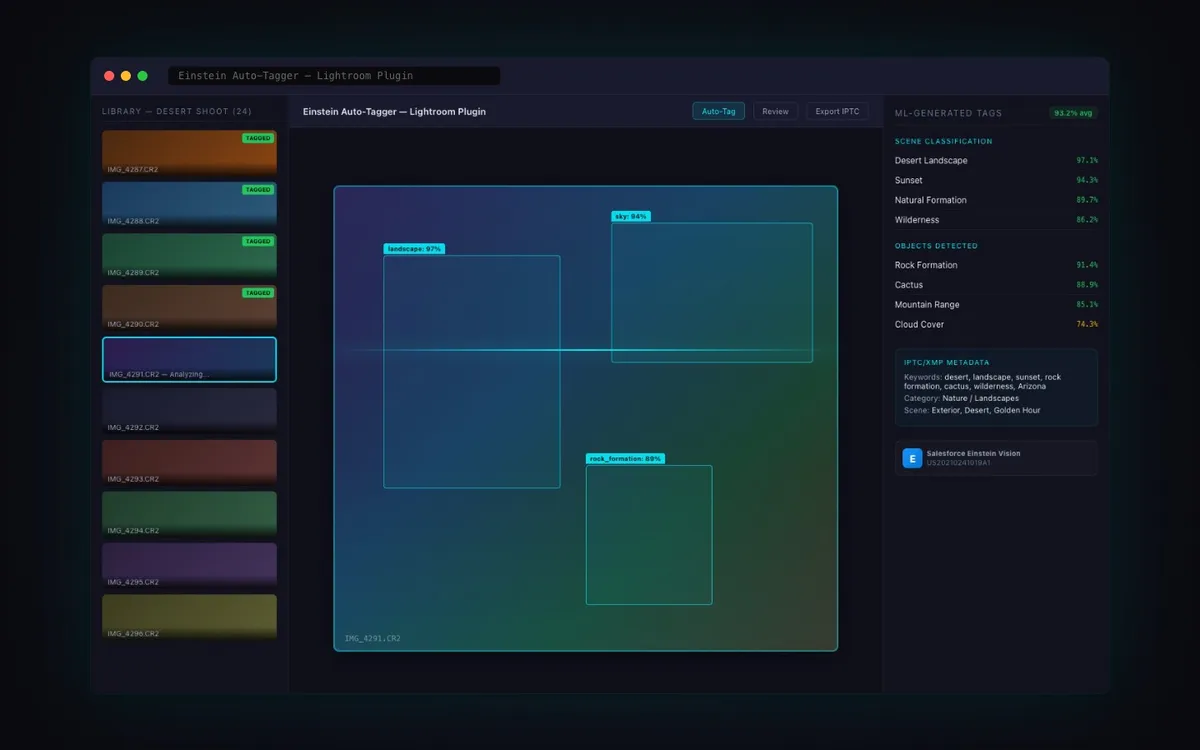Click the TAGGED badge on IMG_4290.CR2
Screen dimensions: 1200x750
coord(258,293)
